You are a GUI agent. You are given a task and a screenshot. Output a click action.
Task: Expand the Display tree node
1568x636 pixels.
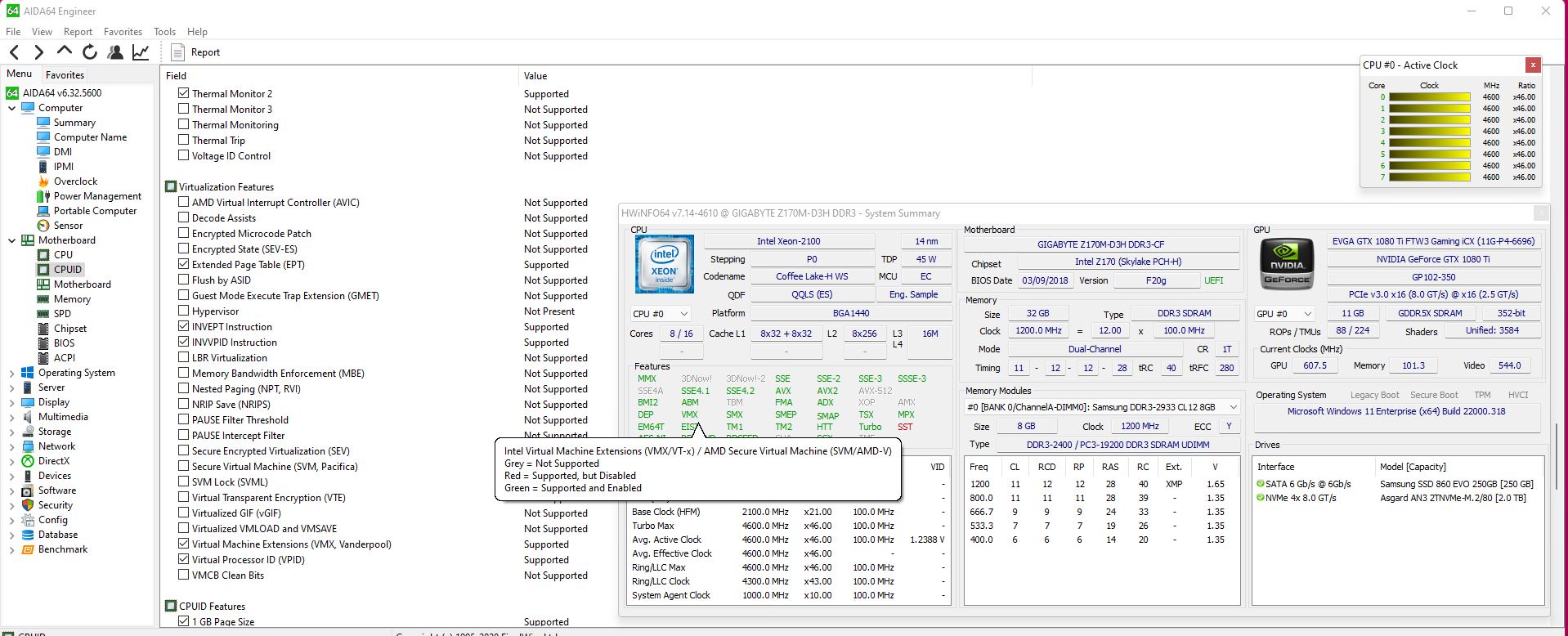[x=11, y=402]
